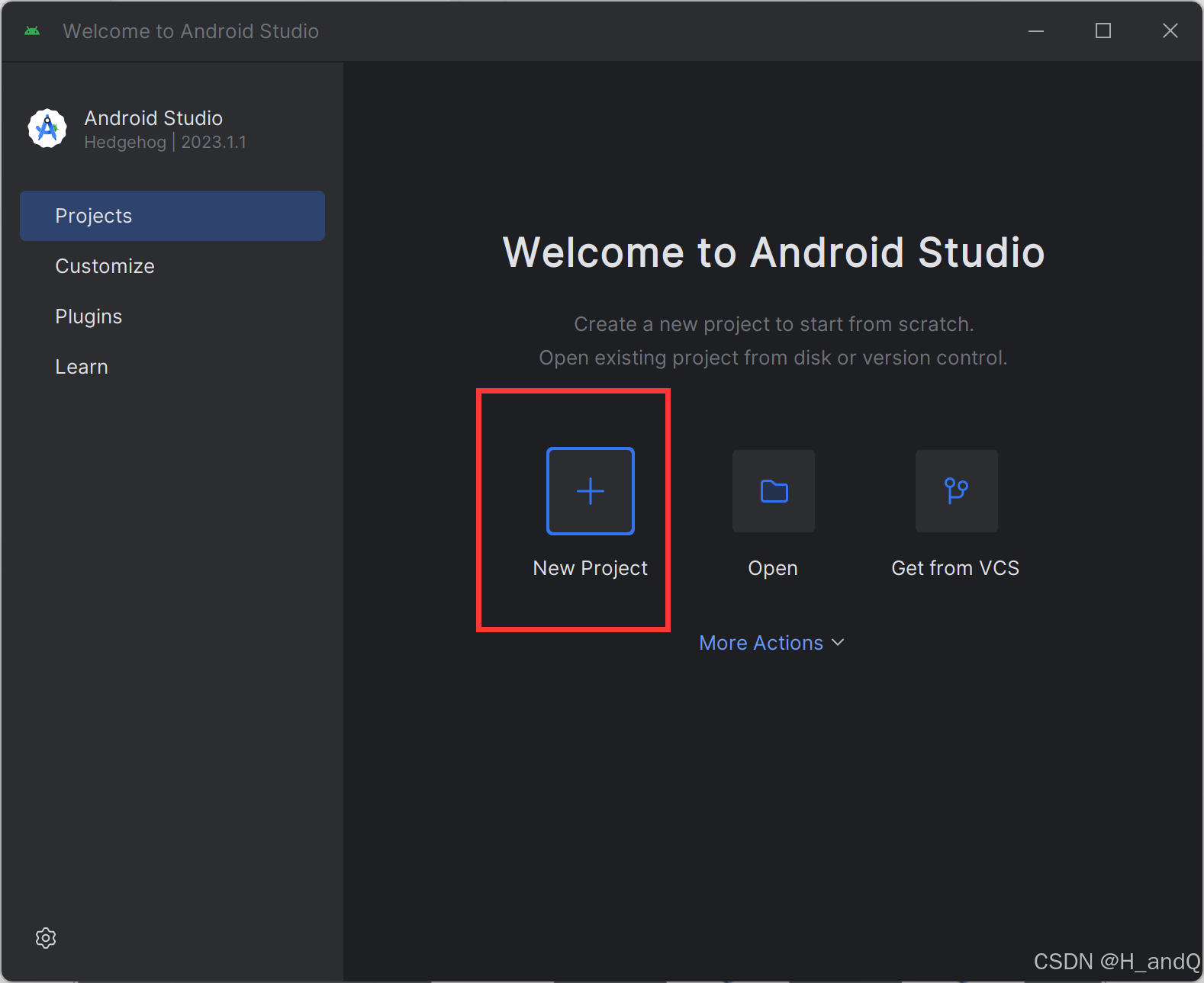Screen dimensions: 1204x983
Task: Go to the Learn tab
Action: coord(172,367)
